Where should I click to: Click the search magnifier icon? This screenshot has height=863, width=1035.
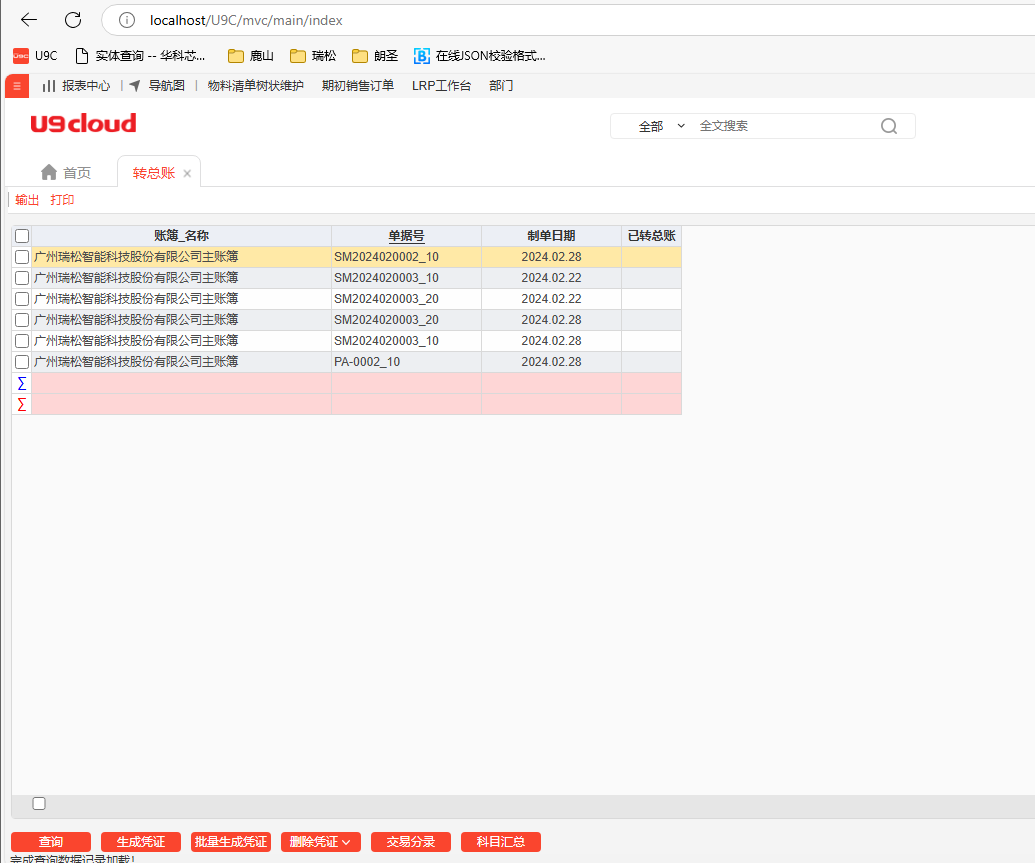point(888,126)
